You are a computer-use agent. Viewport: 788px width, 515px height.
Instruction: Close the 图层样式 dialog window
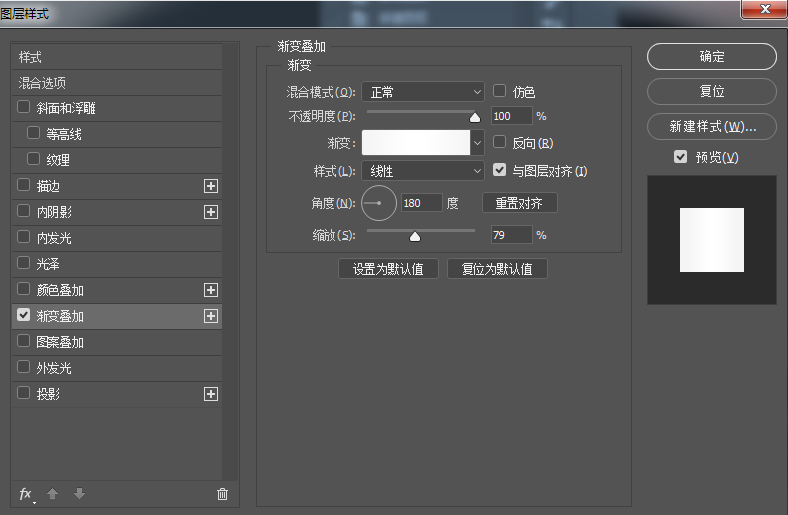(x=764, y=9)
